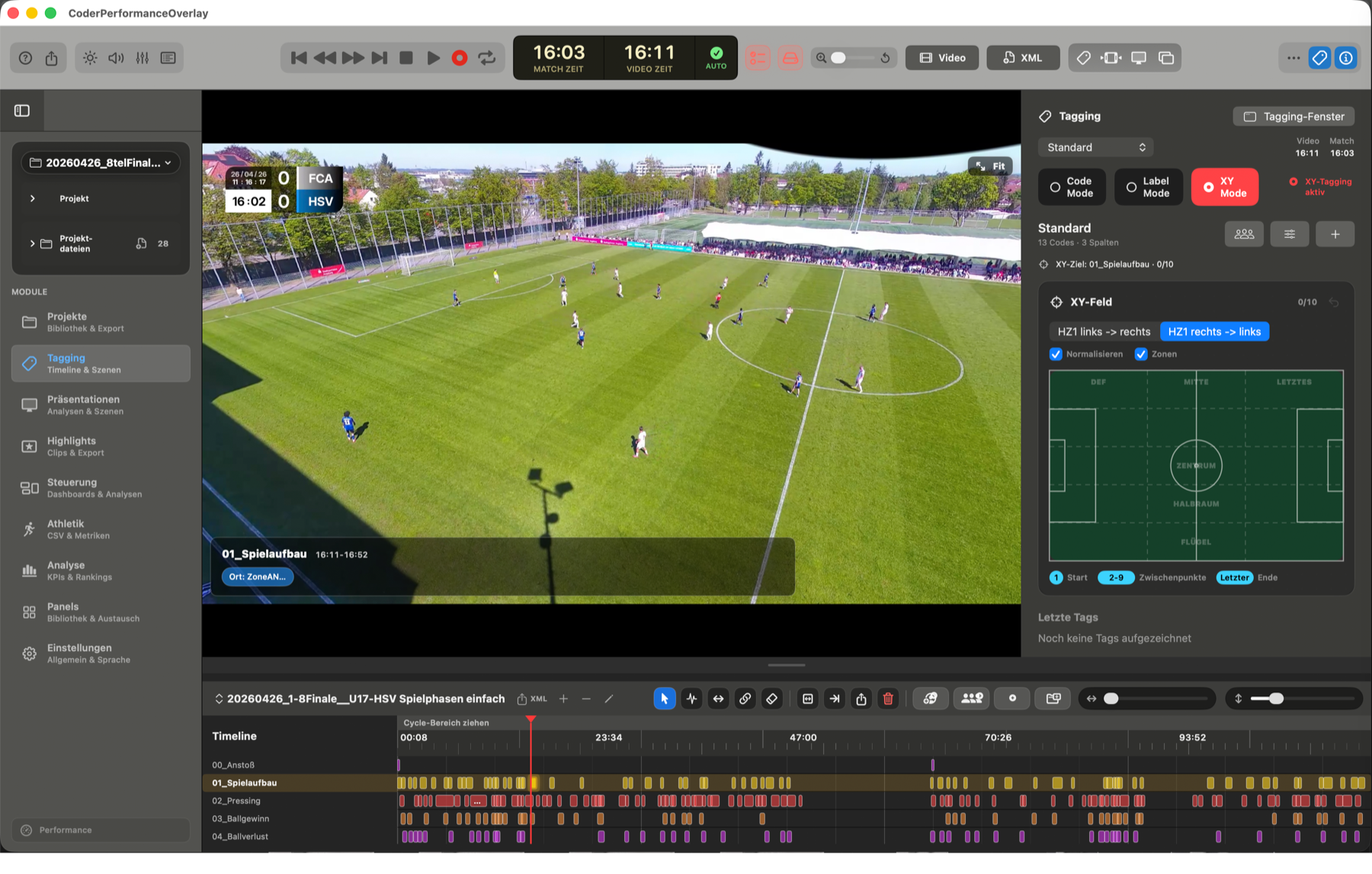Select HZ1 rechts -> links tab
1372x874 pixels.
click(x=1214, y=332)
